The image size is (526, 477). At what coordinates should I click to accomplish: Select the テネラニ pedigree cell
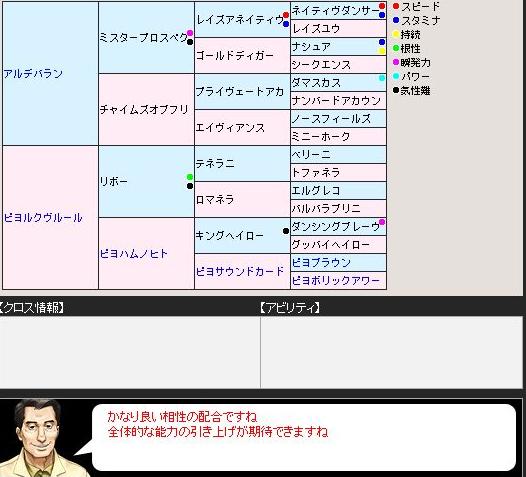pyautogui.click(x=242, y=164)
